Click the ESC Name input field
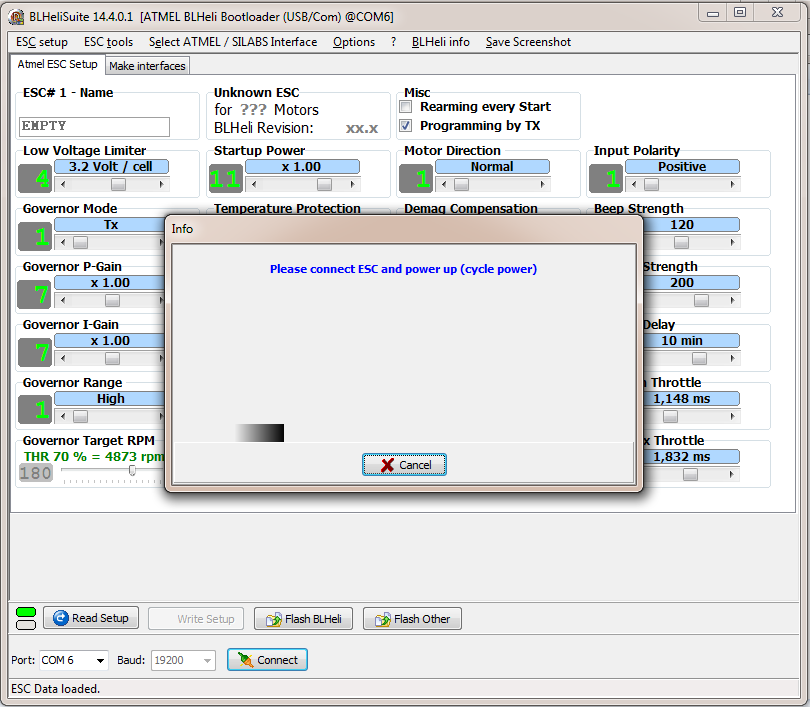The image size is (810, 707). (x=95, y=127)
